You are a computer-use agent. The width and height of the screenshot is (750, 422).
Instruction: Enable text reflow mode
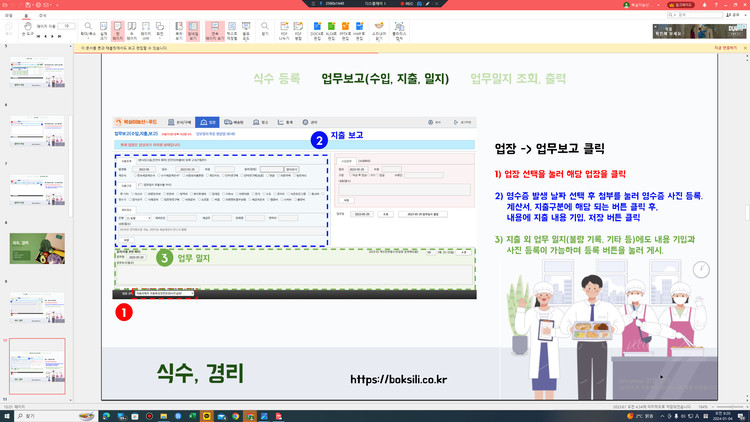(x=232, y=30)
